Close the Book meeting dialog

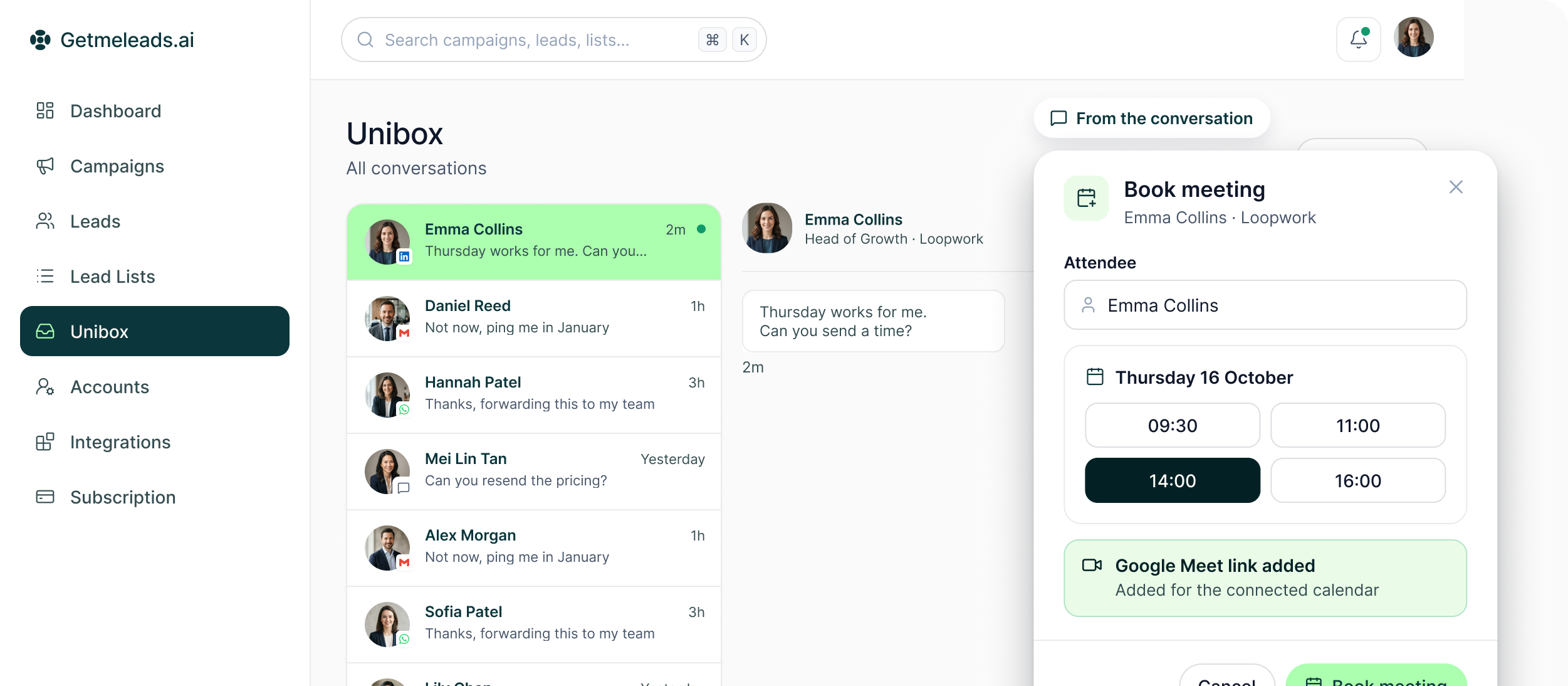(x=1456, y=187)
